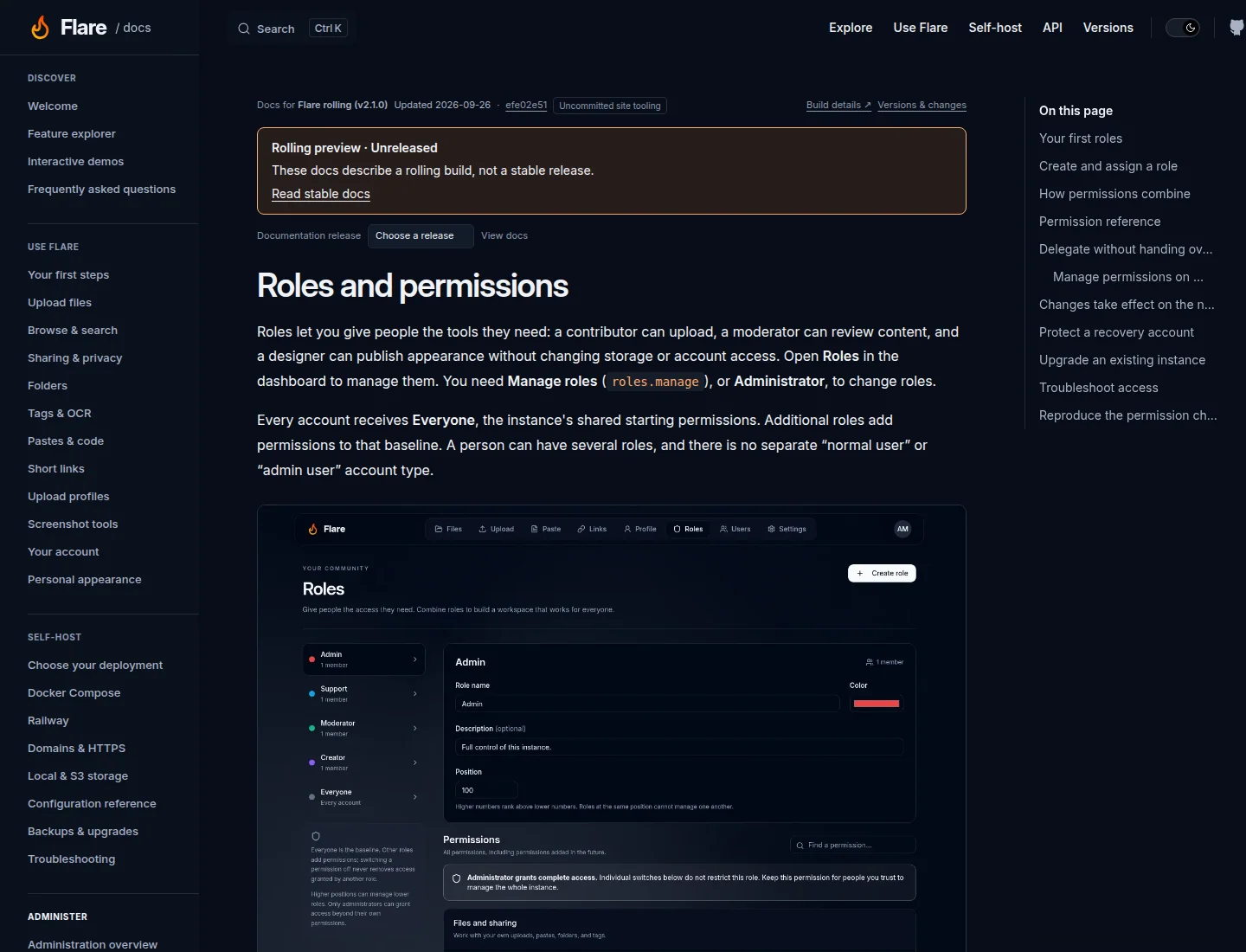Go to Frequently asked questions page
The image size is (1246, 952).
pos(101,190)
